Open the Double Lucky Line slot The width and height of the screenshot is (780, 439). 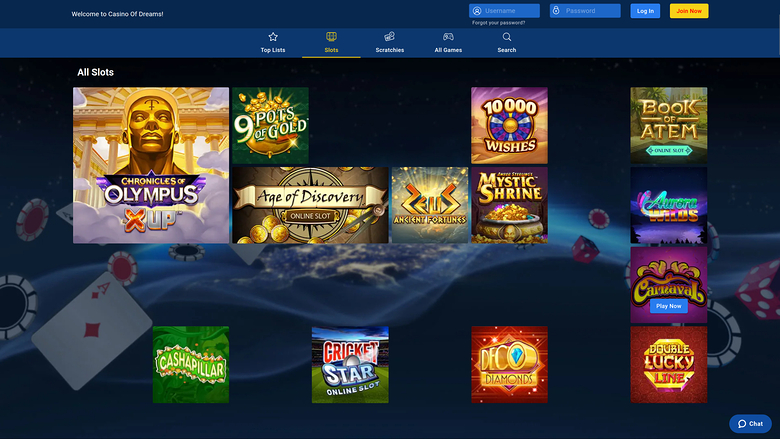669,364
